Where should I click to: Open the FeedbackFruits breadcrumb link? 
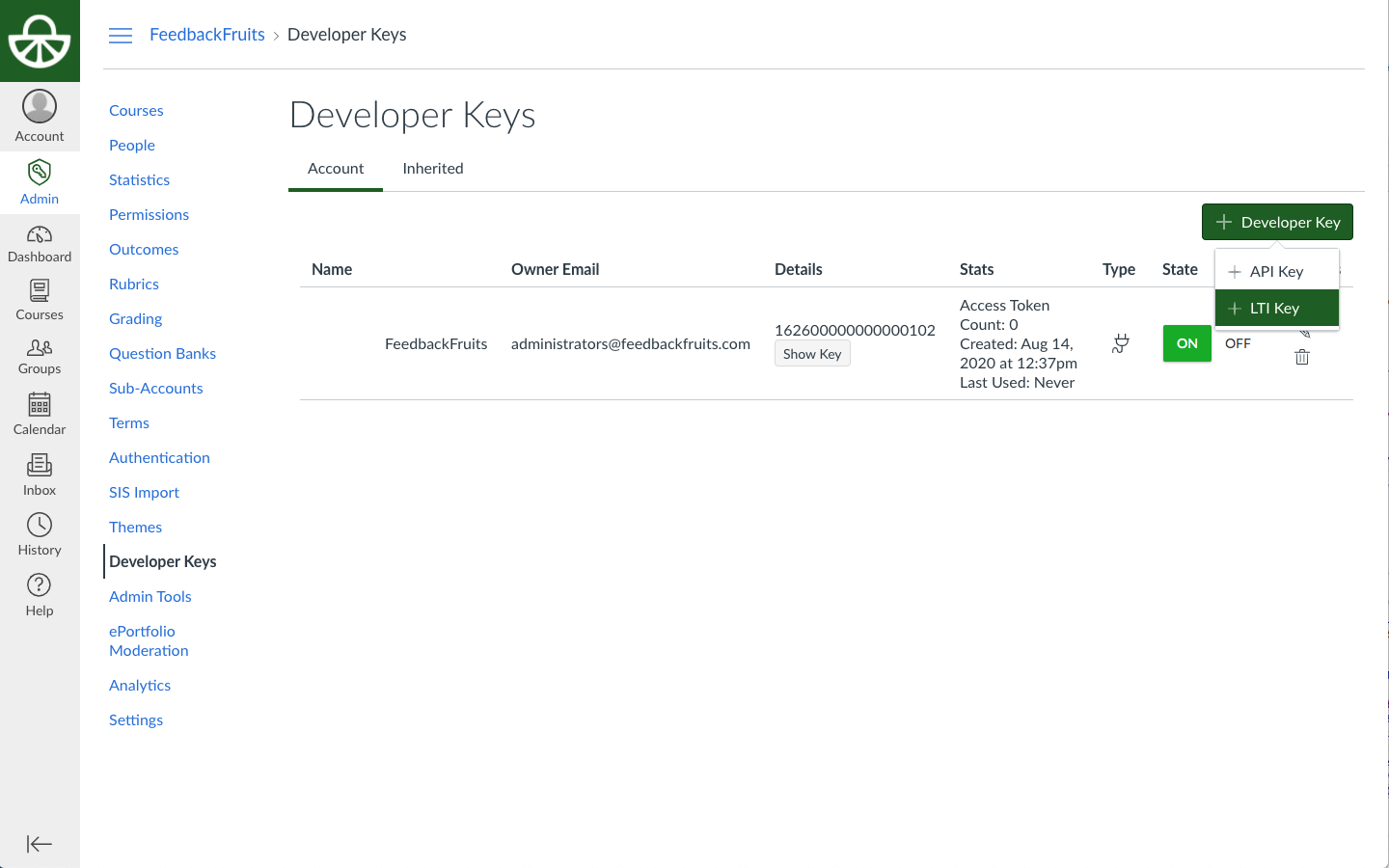point(207,35)
